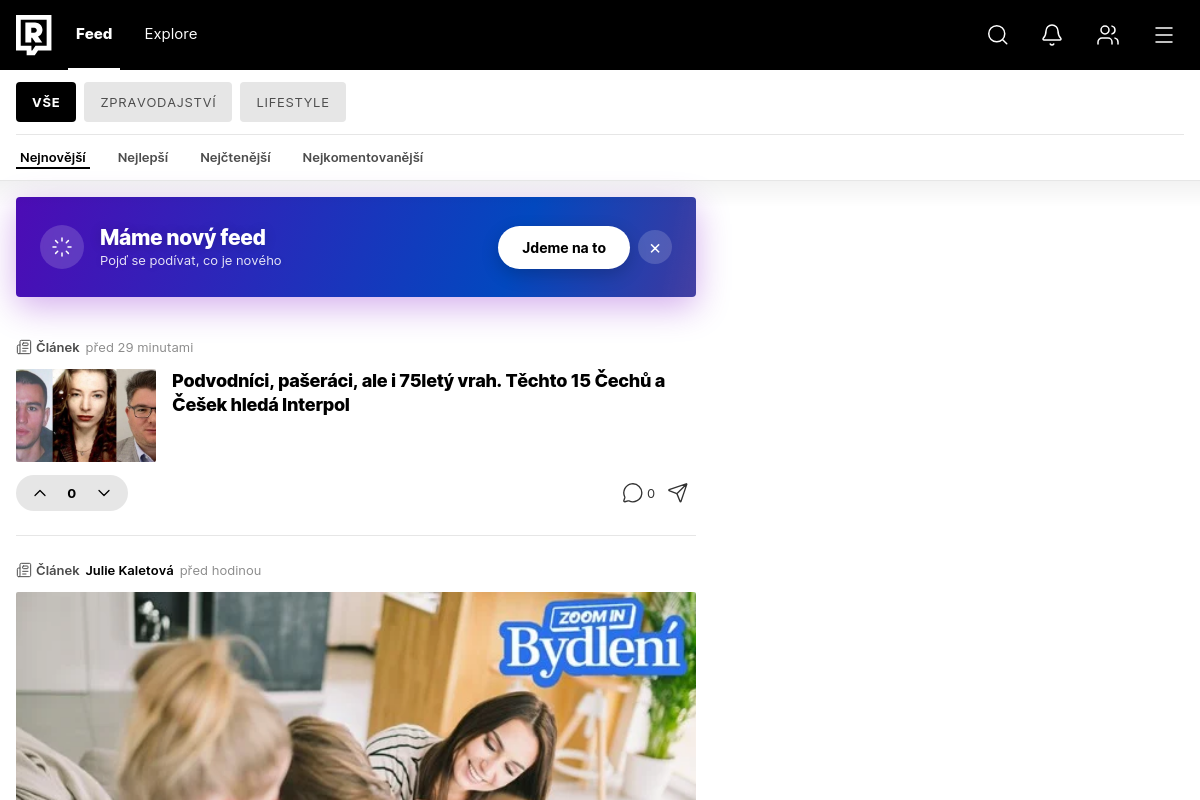This screenshot has width=1200, height=800.
Task: Click the article type icon above Interpol post
Action: pyautogui.click(x=24, y=347)
